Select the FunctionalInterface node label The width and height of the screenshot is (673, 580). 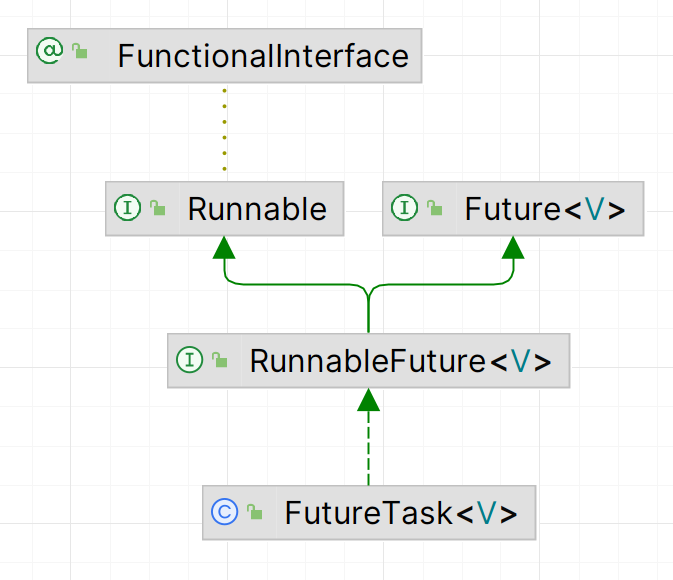click(x=263, y=55)
